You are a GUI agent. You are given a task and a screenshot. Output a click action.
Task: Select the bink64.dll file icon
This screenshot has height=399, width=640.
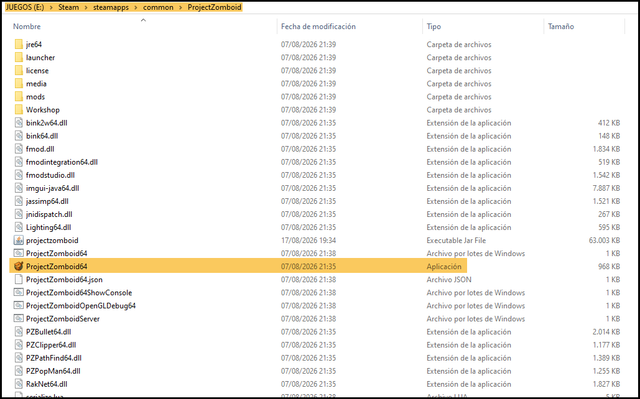point(19,135)
